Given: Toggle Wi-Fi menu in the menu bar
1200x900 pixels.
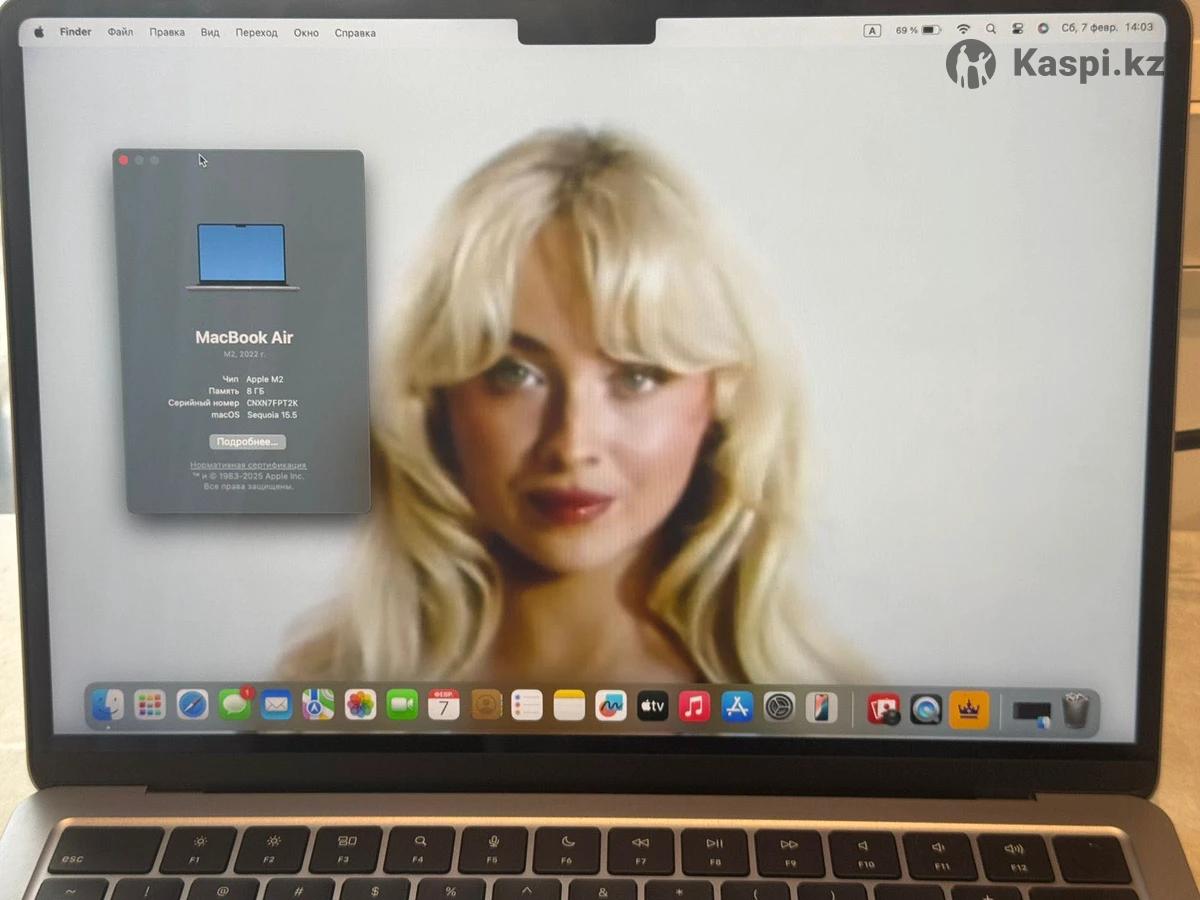Looking at the screenshot, I should pos(963,30).
